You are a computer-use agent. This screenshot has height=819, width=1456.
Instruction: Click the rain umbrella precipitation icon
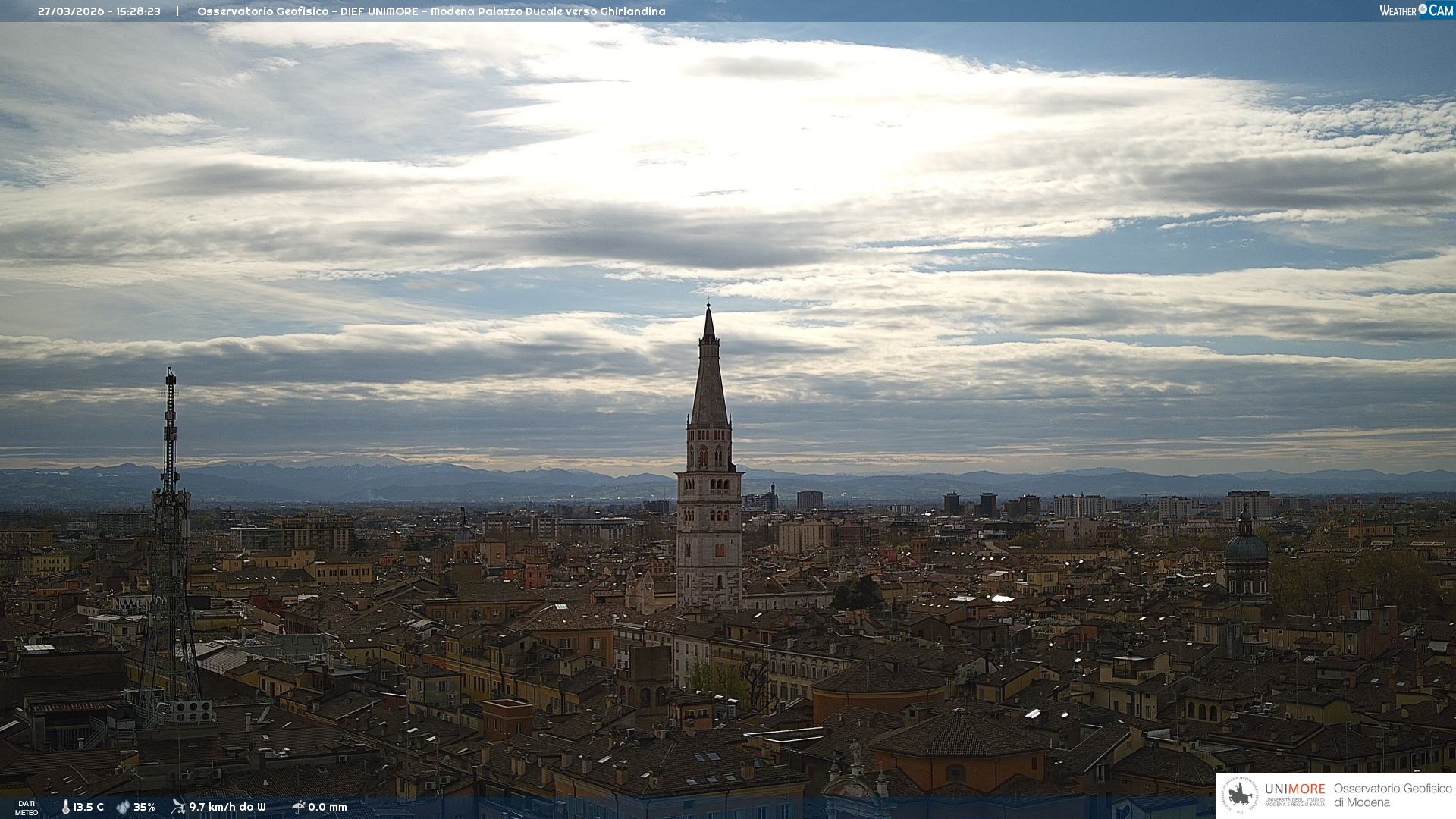click(x=298, y=807)
